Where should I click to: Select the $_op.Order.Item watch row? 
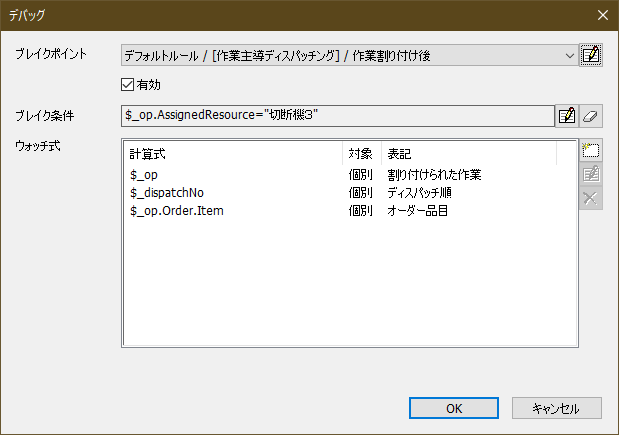(x=176, y=211)
